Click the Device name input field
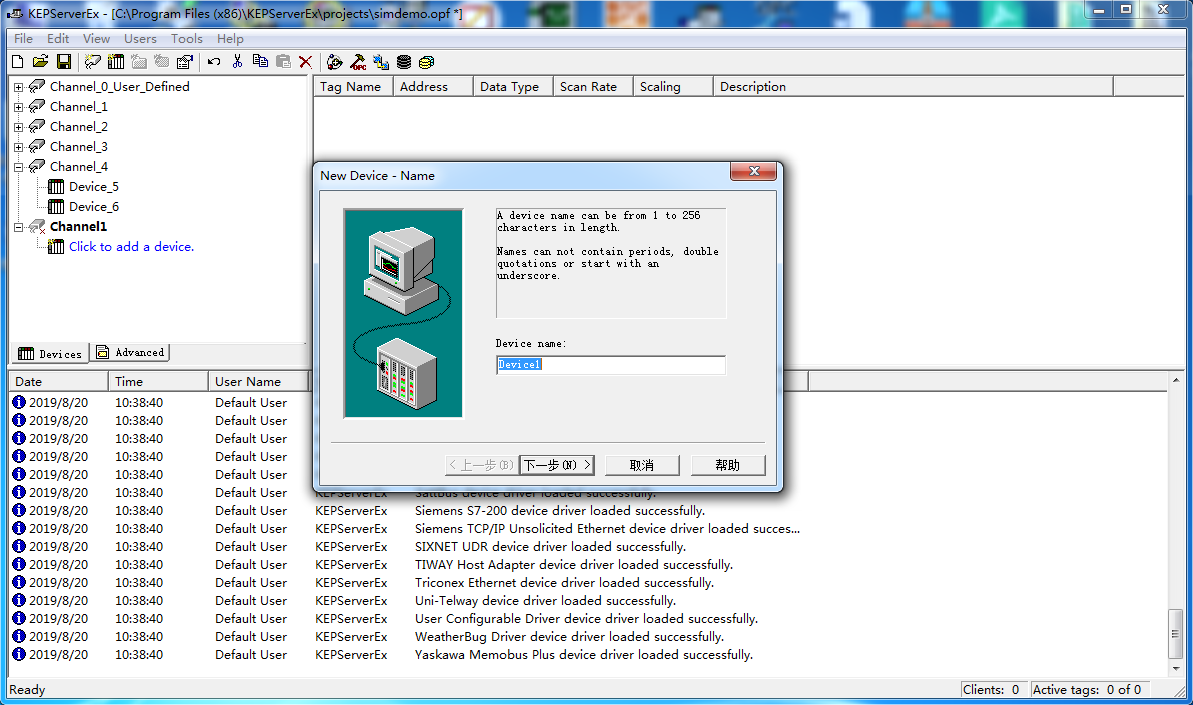 (610, 365)
